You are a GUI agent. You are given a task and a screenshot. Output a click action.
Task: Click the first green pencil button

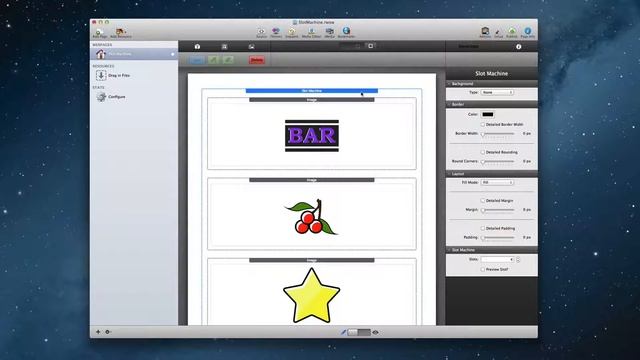point(213,60)
